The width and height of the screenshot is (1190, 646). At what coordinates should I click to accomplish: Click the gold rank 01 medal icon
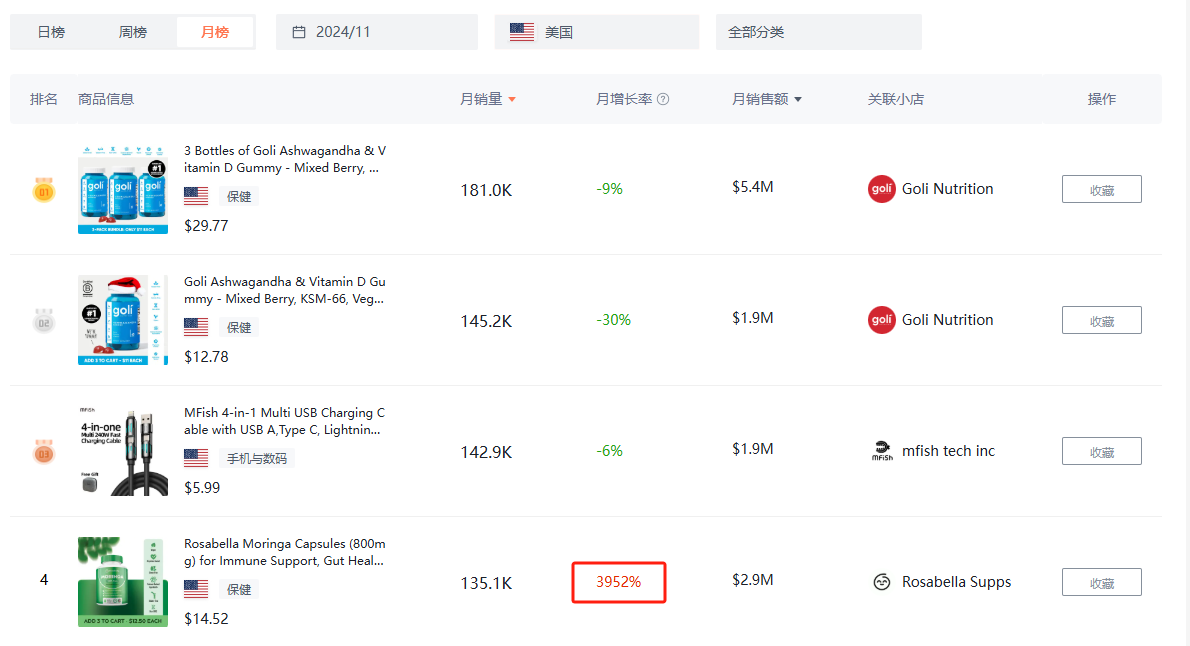[x=44, y=189]
